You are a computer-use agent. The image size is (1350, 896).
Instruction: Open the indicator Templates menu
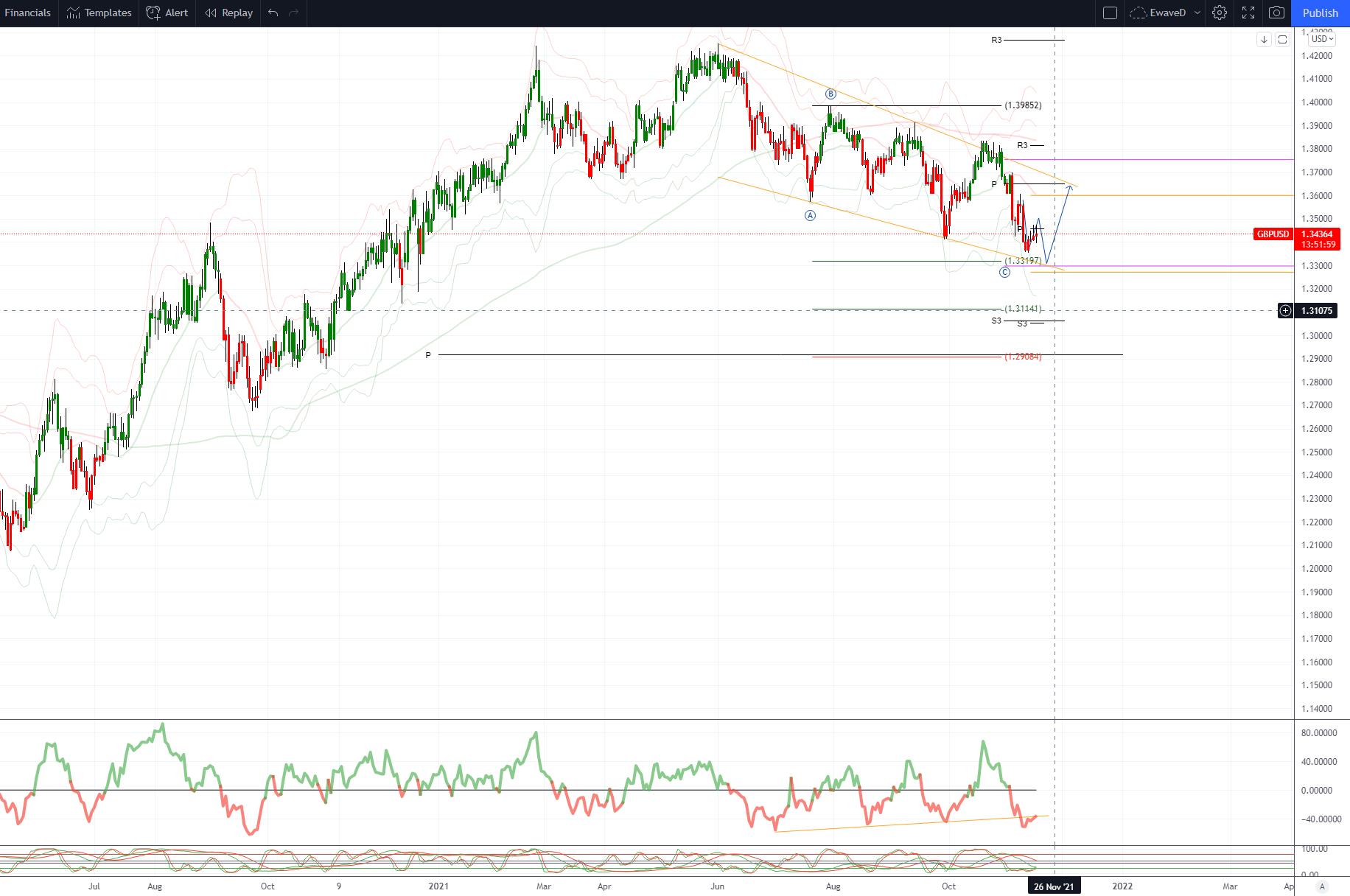coord(99,13)
